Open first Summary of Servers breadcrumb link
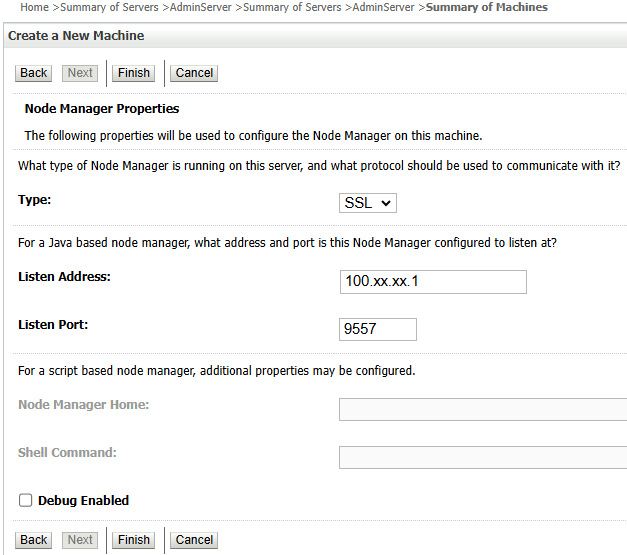 click(109, 7)
